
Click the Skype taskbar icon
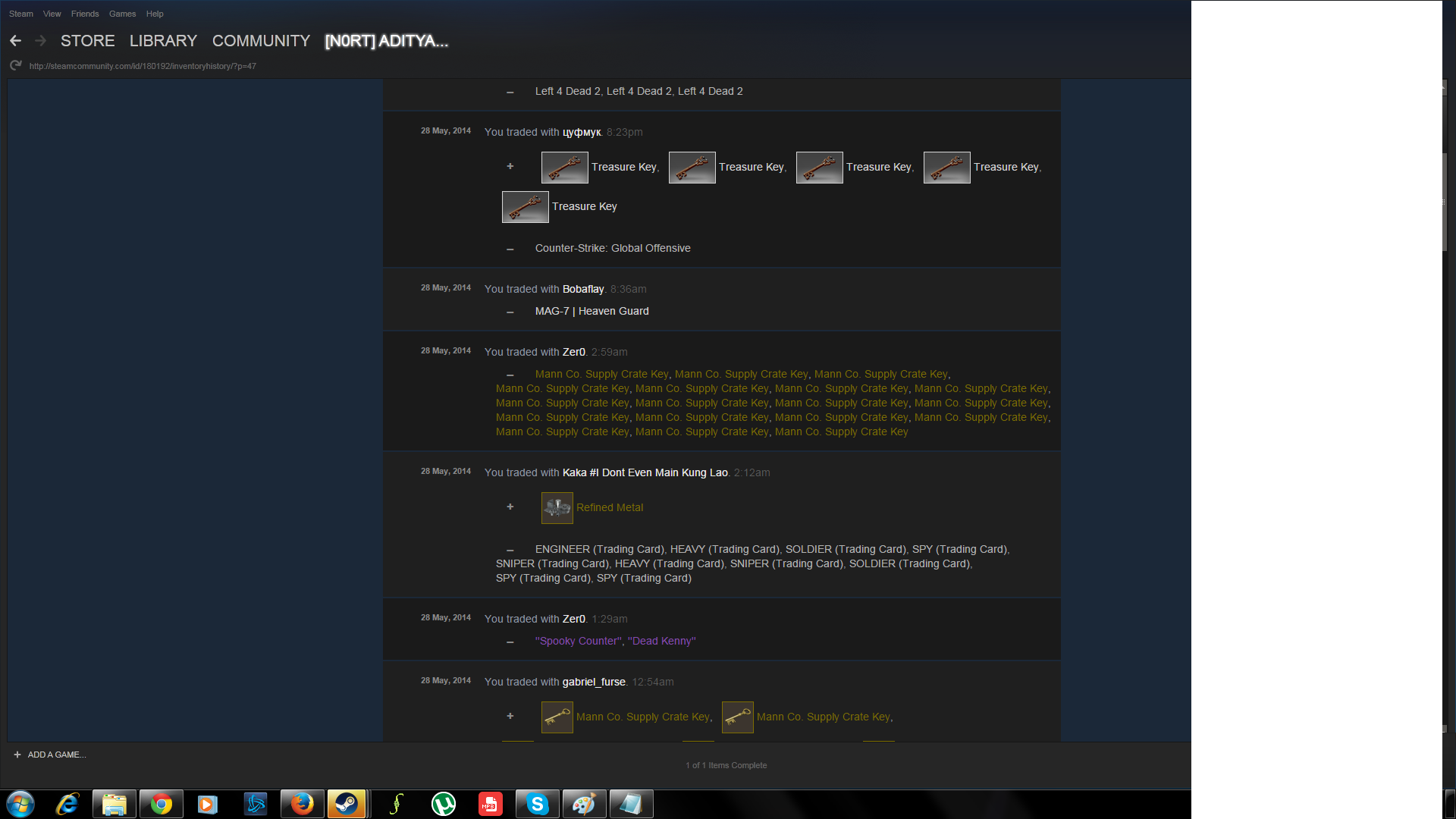pos(537,804)
